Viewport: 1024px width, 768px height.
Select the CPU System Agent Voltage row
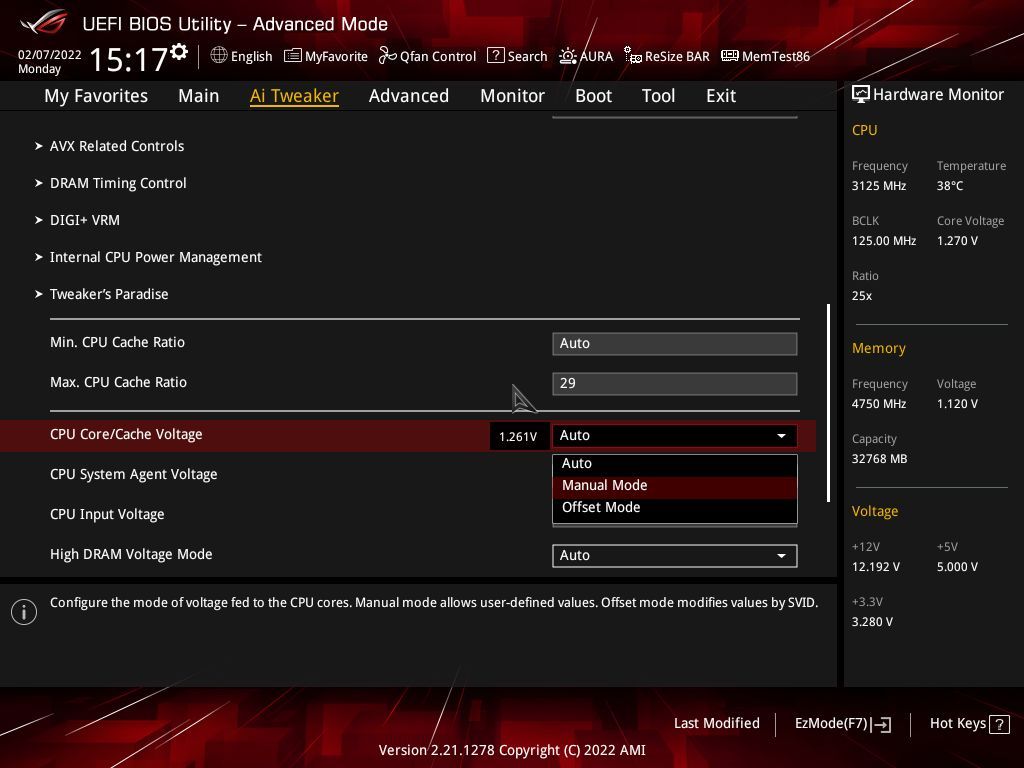[134, 475]
